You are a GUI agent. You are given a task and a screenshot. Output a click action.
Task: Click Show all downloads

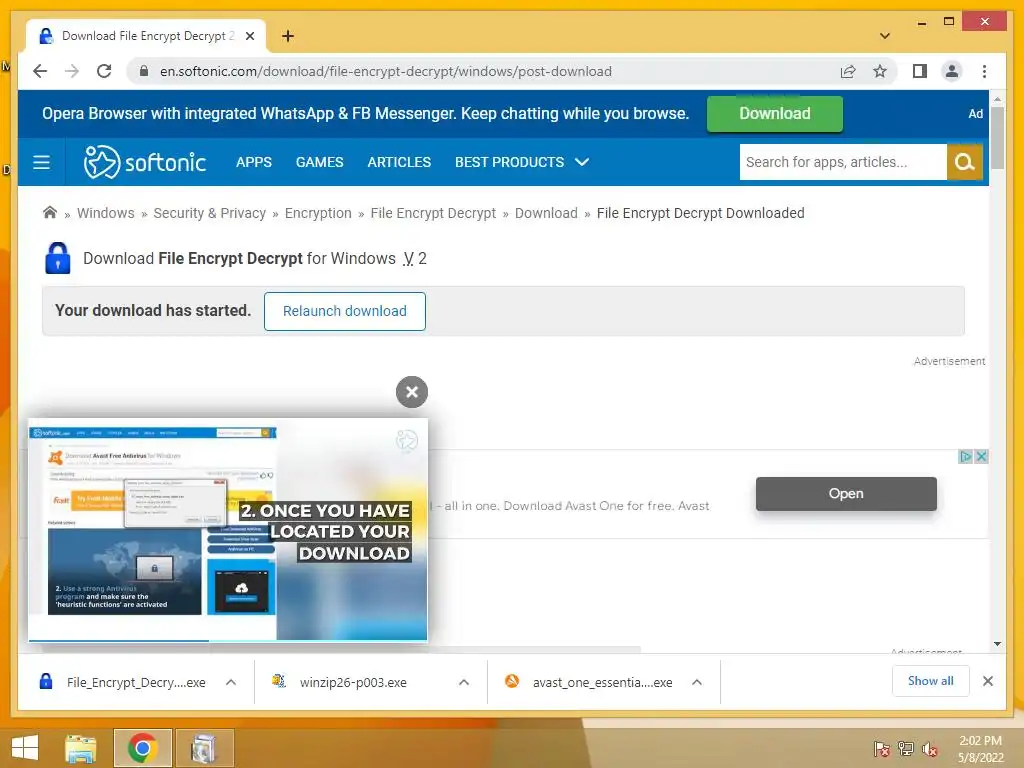click(930, 681)
